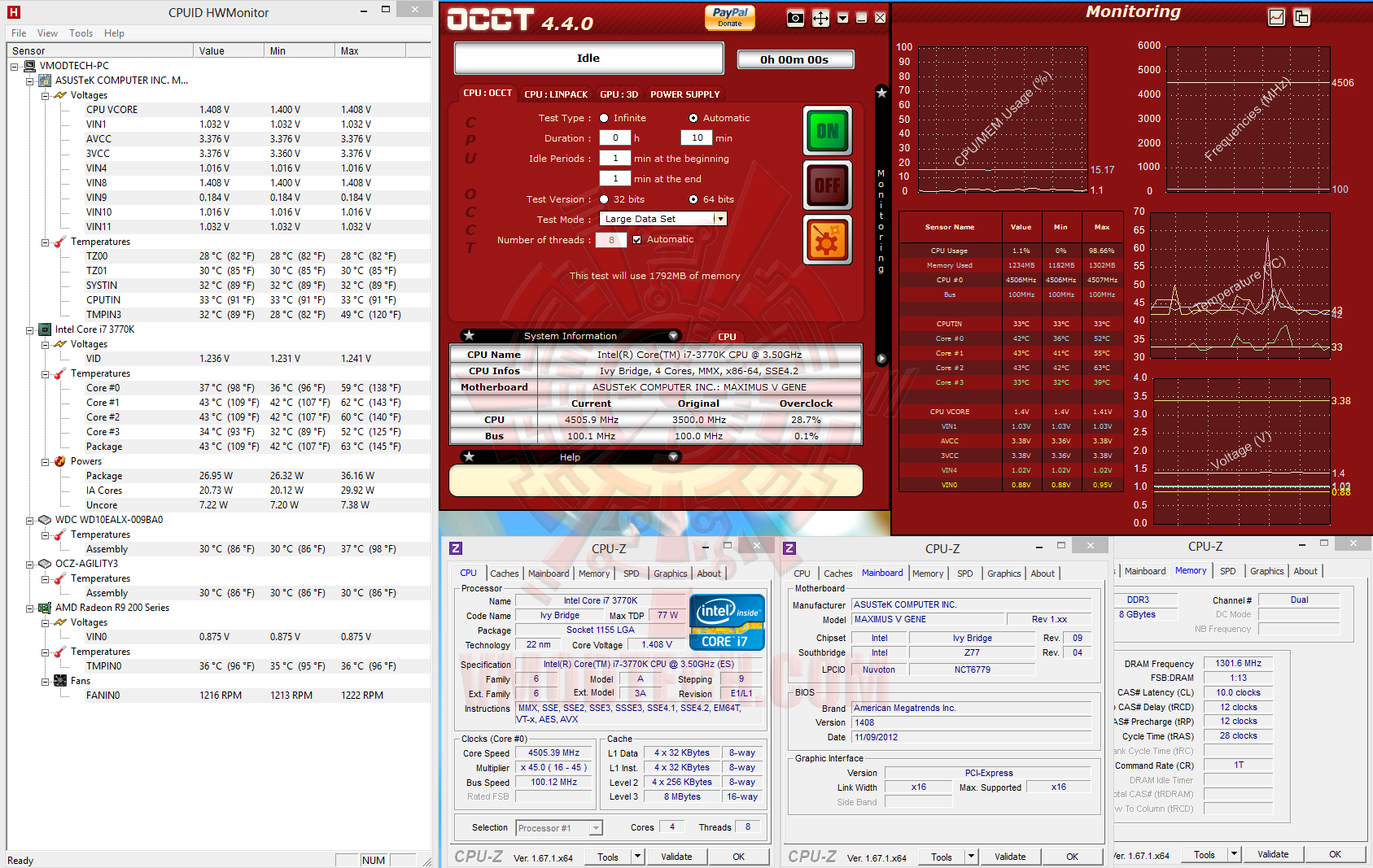The width and height of the screenshot is (1373, 868).
Task: Open HWMonitor File menu
Action: tap(19, 33)
